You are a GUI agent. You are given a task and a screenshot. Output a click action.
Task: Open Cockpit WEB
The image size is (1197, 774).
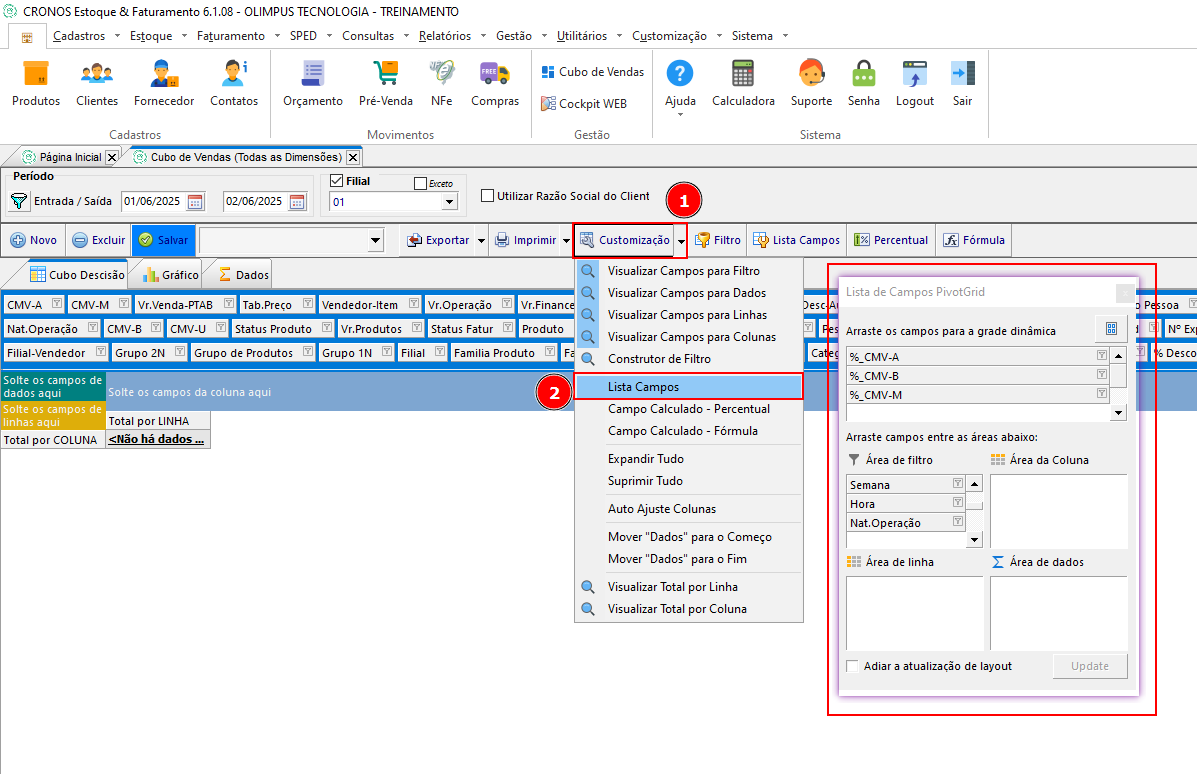(584, 104)
